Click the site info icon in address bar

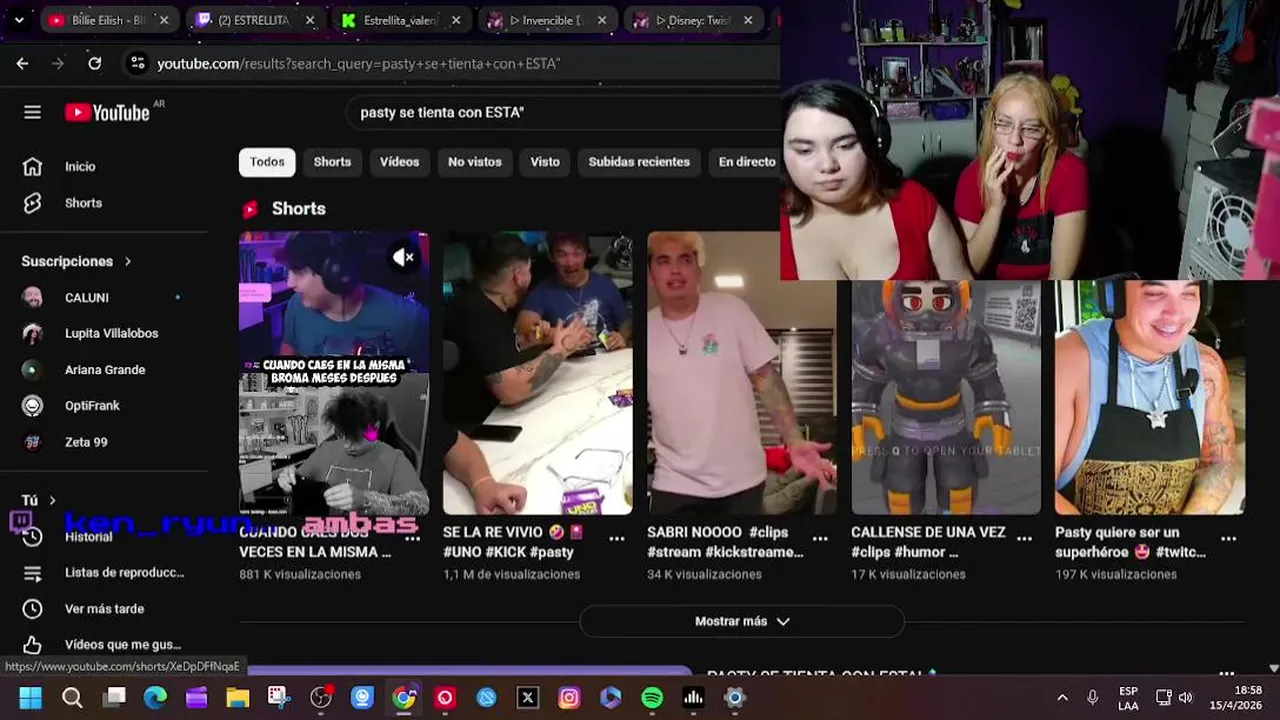pyautogui.click(x=137, y=63)
